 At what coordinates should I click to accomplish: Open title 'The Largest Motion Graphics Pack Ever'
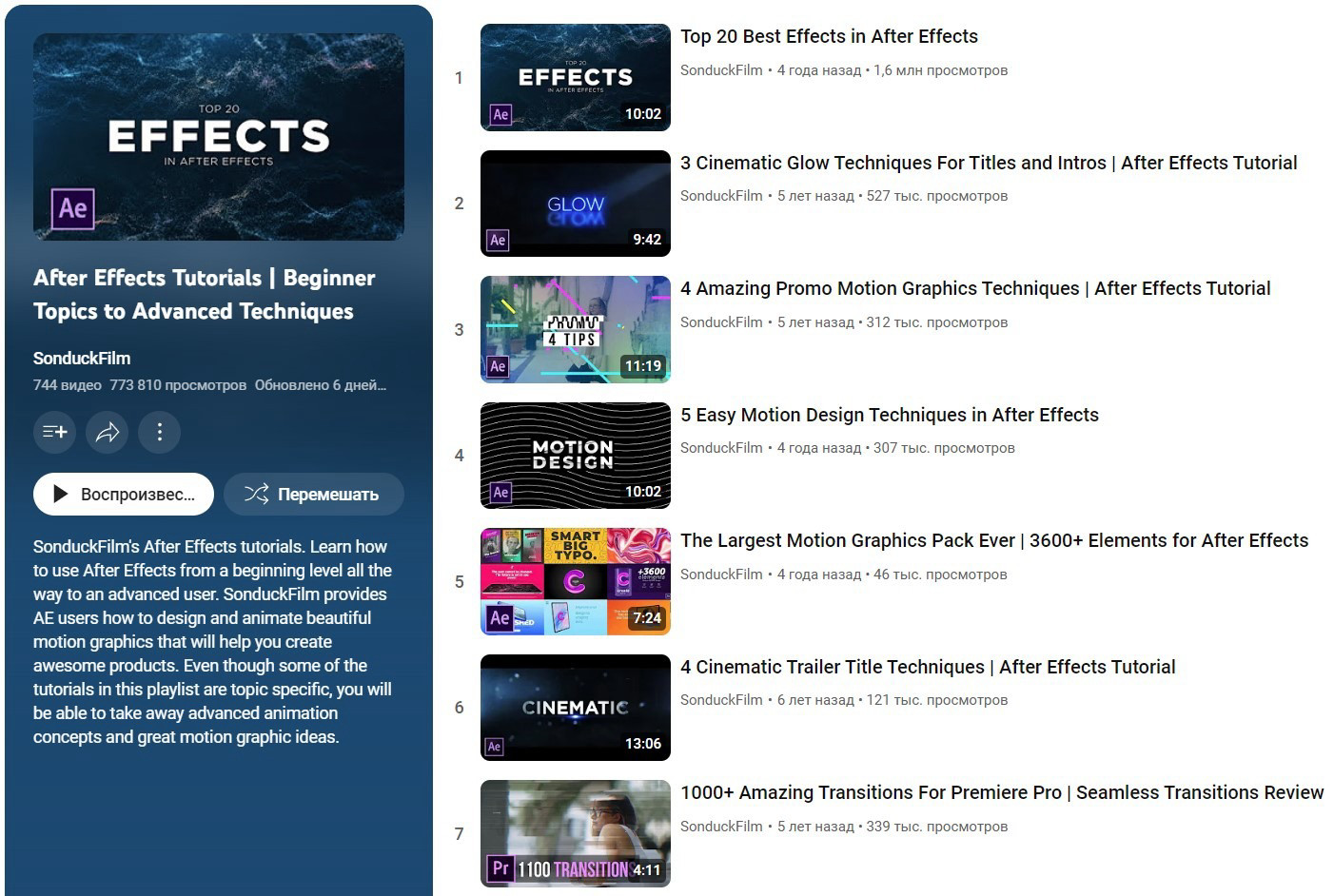coord(994,540)
